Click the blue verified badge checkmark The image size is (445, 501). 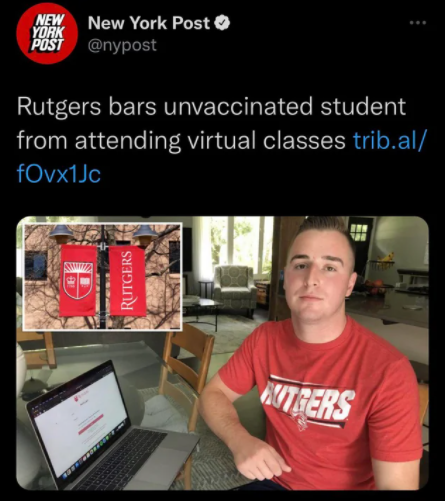click(x=222, y=23)
